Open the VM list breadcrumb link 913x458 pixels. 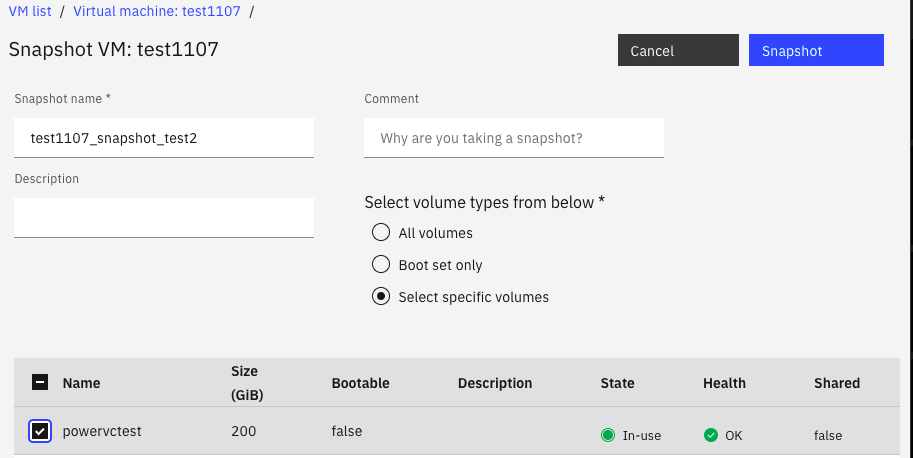click(30, 11)
